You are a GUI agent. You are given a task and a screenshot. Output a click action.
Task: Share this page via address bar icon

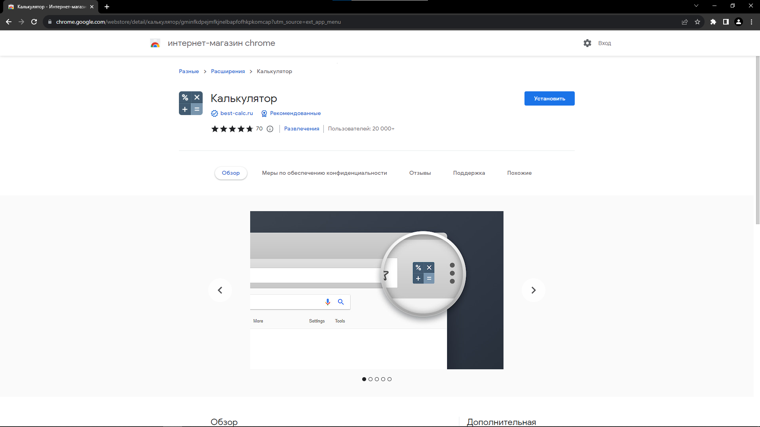pyautogui.click(x=684, y=22)
